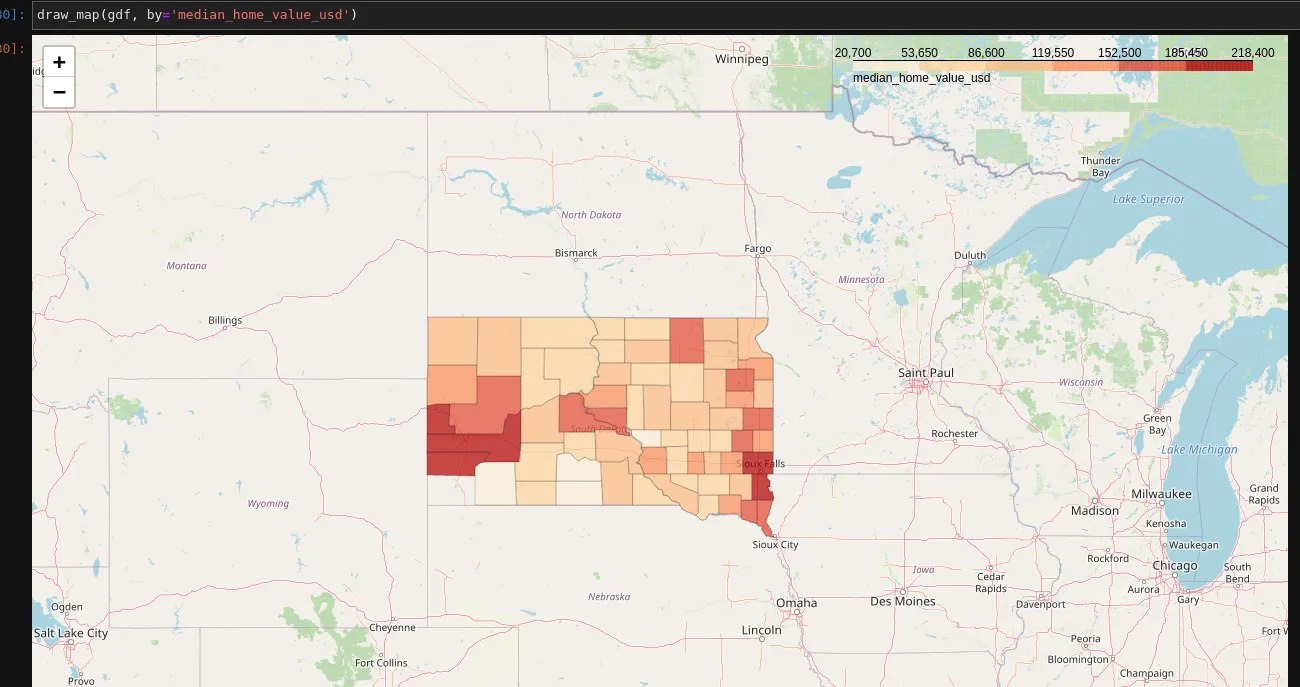This screenshot has width=1300, height=687.
Task: Select the Saint Paul city label
Action: click(x=926, y=373)
